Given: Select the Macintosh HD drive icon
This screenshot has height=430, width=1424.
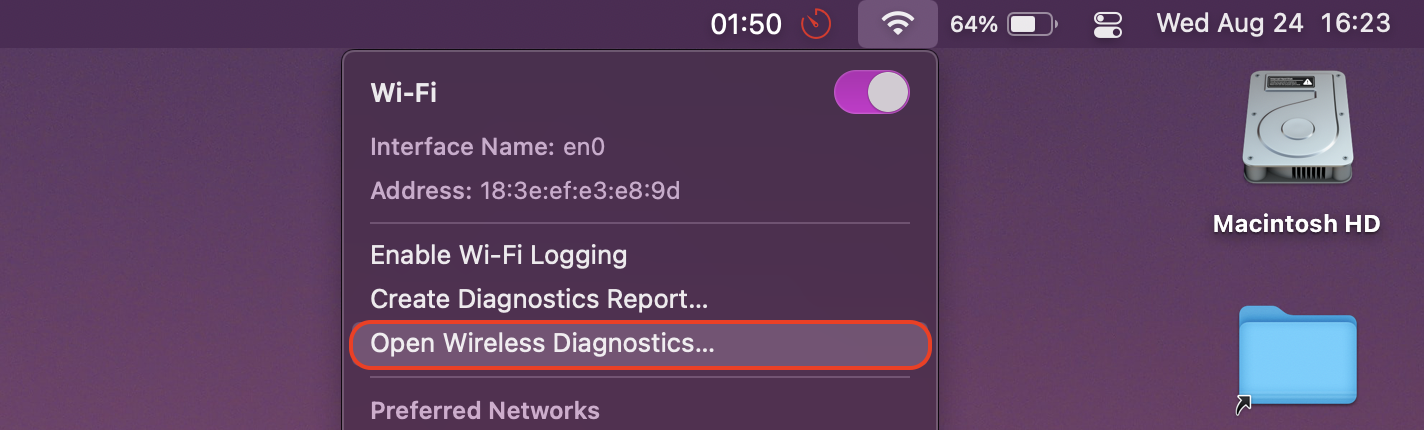Looking at the screenshot, I should pyautogui.click(x=1296, y=127).
